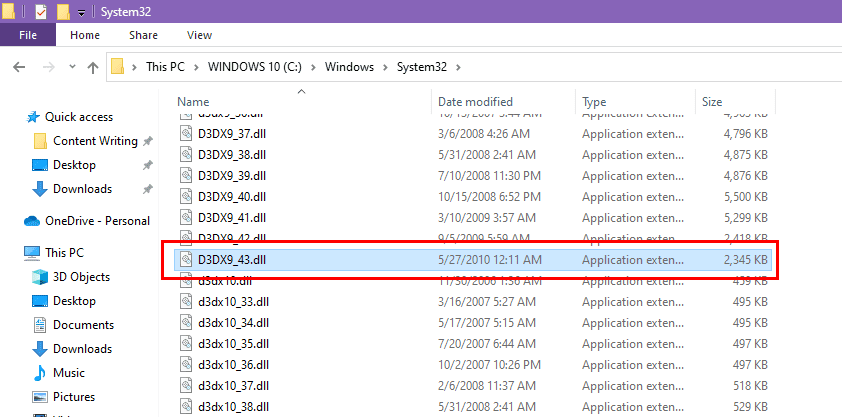Select OneDrive - Personal in sidebar
The image size is (842, 417).
tap(97, 221)
